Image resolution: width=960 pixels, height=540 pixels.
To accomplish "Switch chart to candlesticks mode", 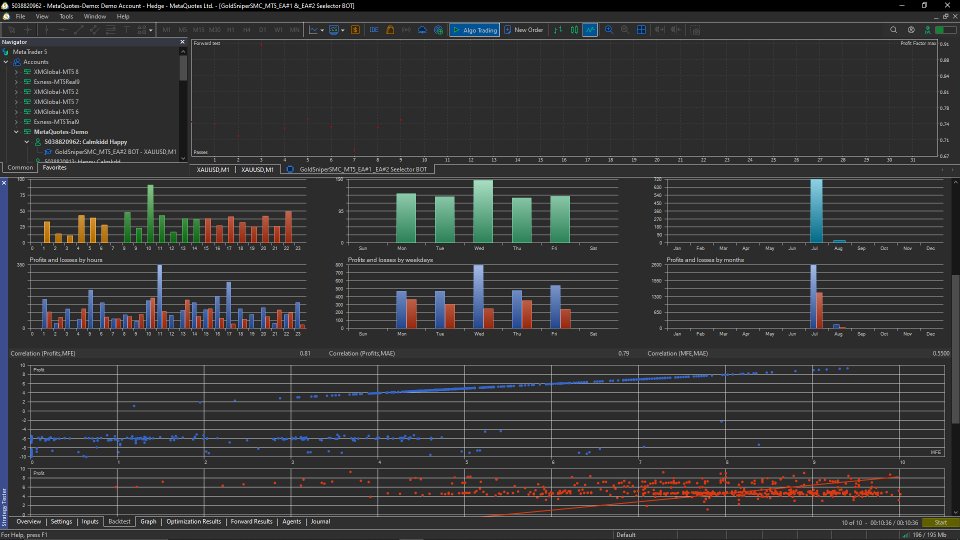I will click(x=574, y=30).
